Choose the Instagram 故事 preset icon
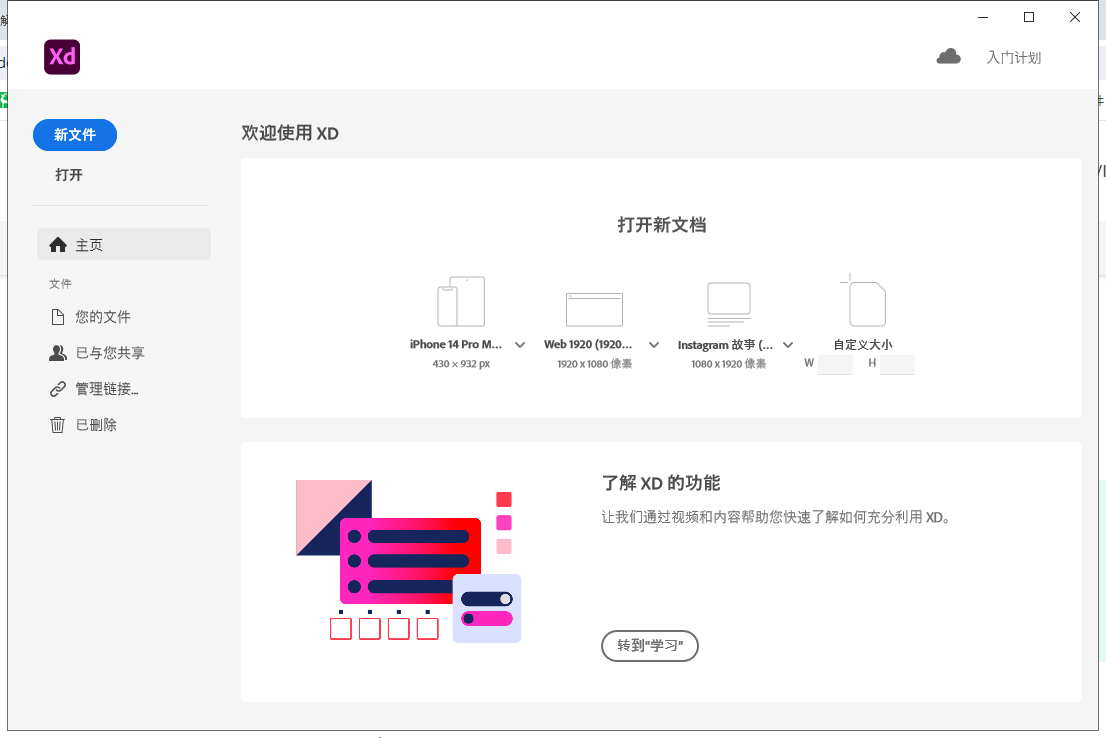The image size is (1106, 738). (729, 304)
